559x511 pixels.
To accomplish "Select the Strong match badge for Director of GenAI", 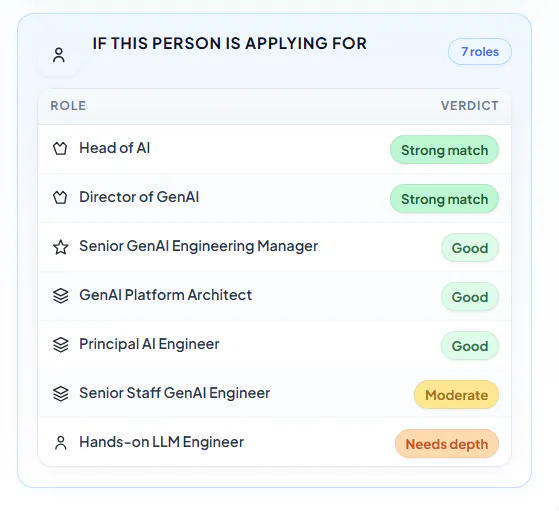I will [444, 199].
